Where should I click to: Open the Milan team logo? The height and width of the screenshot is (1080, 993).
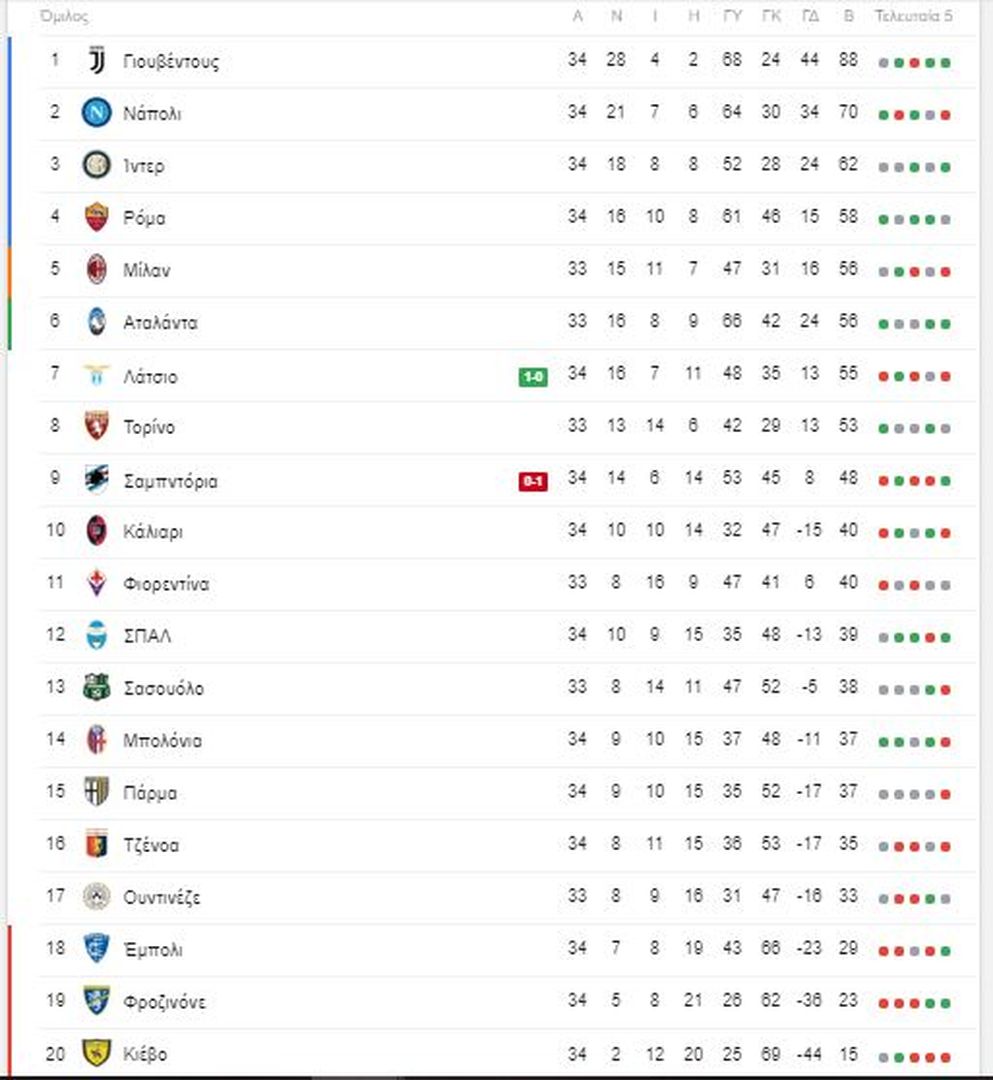click(96, 269)
